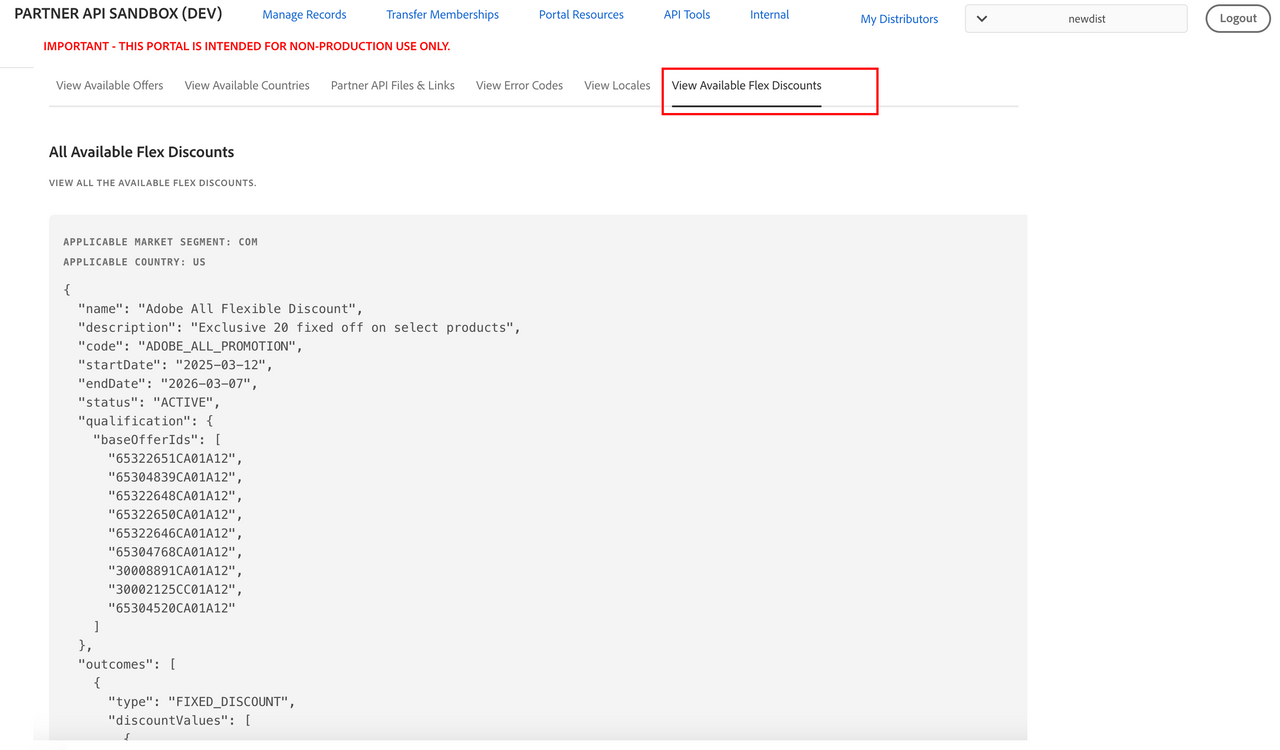Click offer ID 65304839CA01A12
This screenshot has width=1280, height=750.
(x=175, y=477)
